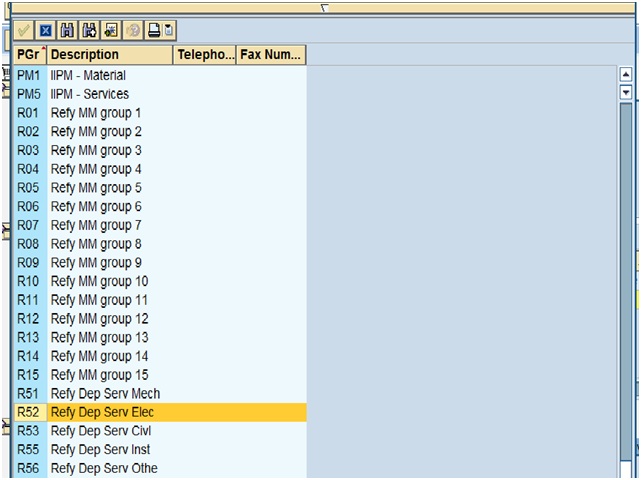Click the greyed help question-mark icon
The width and height of the screenshot is (641, 480).
(x=133, y=31)
